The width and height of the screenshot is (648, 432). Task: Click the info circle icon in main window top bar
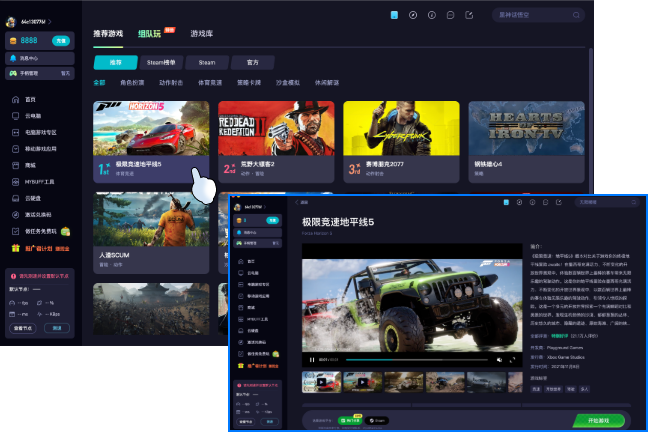(x=431, y=15)
